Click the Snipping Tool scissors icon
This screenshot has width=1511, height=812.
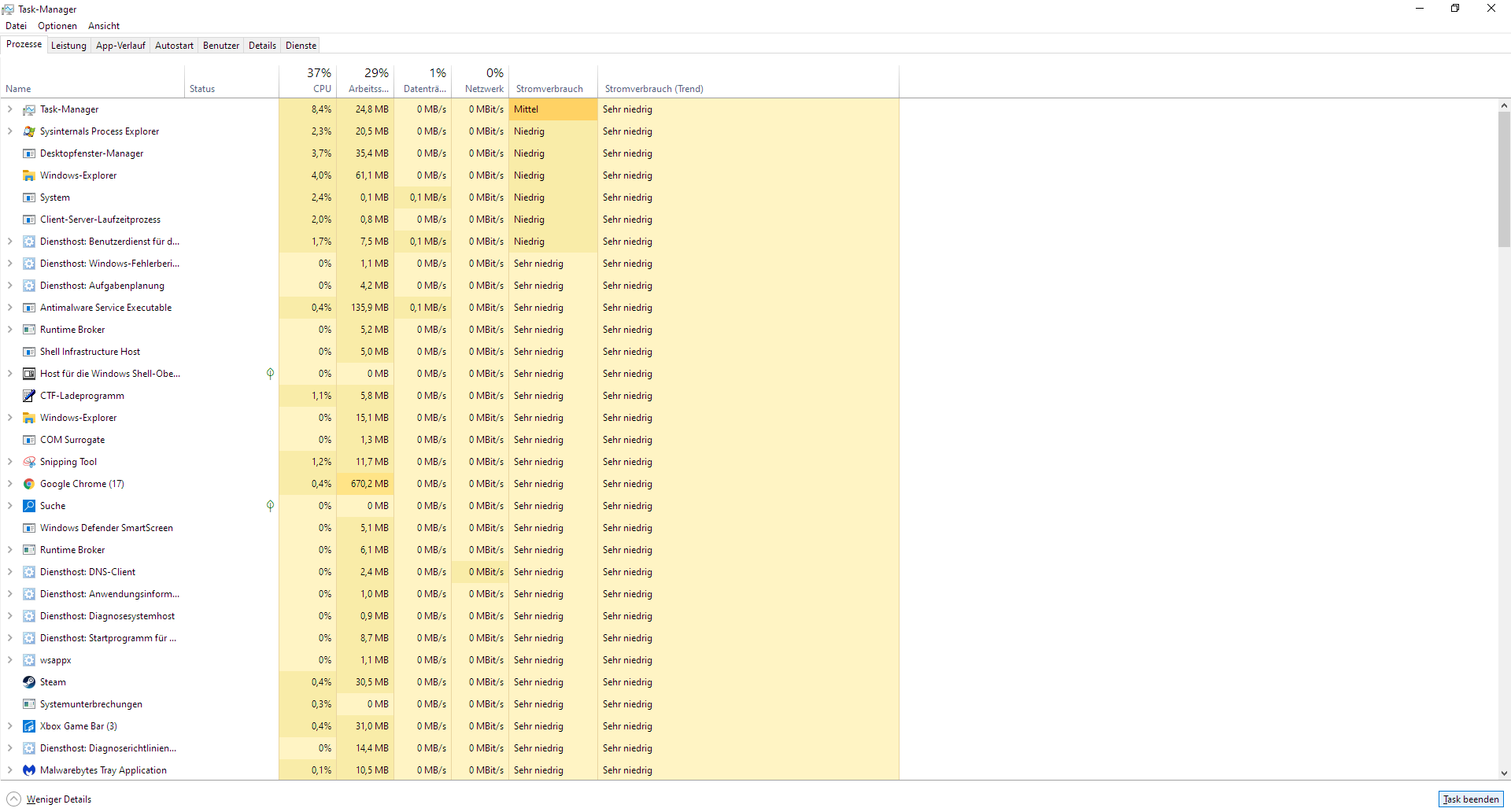tap(29, 462)
